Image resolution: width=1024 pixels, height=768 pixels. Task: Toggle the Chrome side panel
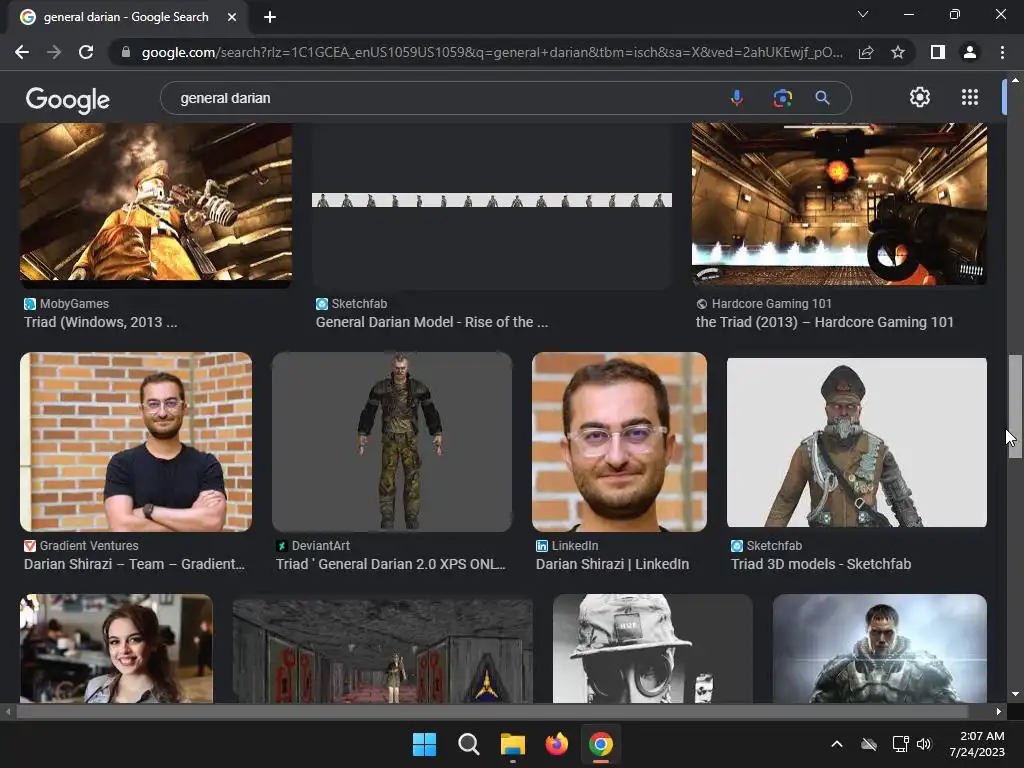(938, 52)
